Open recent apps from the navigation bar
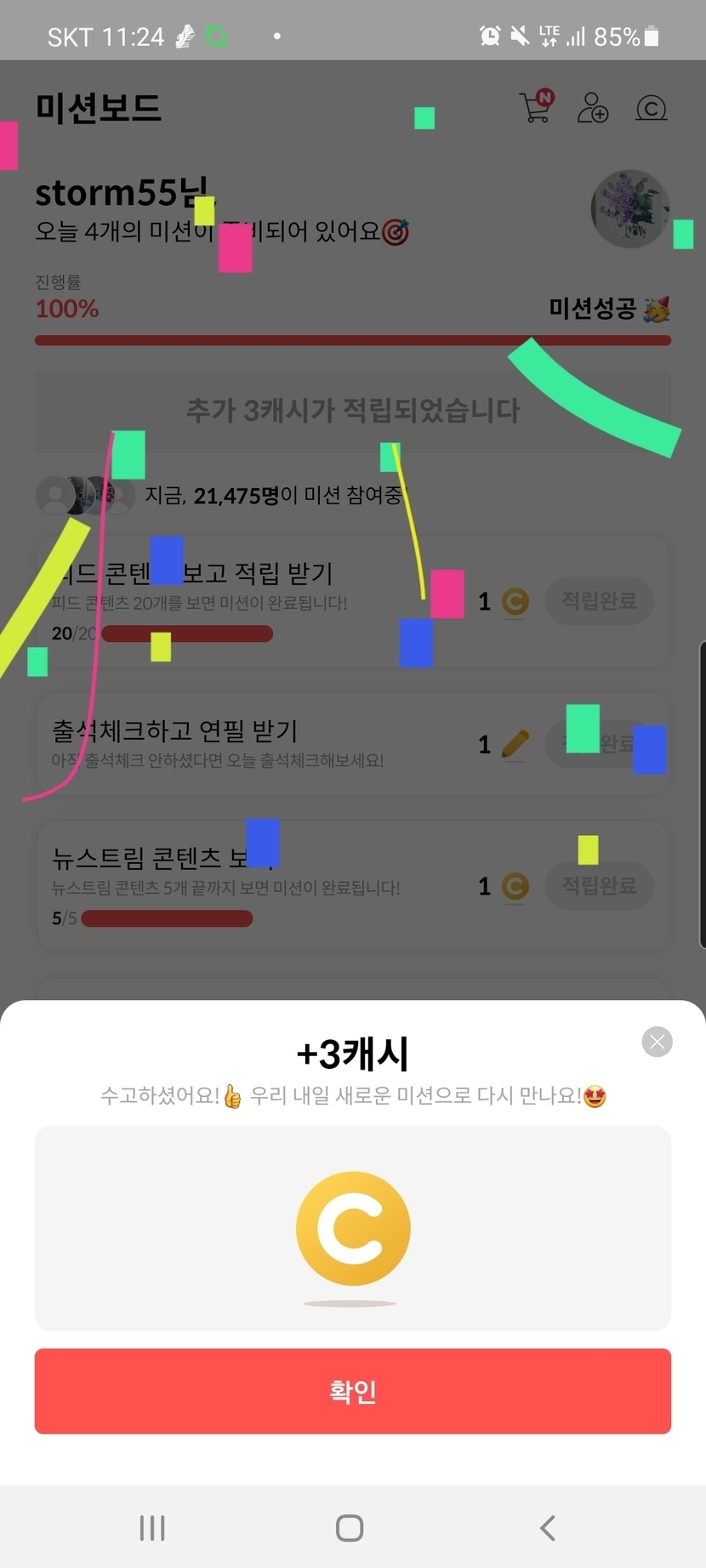Image resolution: width=706 pixels, height=1568 pixels. point(152,1528)
